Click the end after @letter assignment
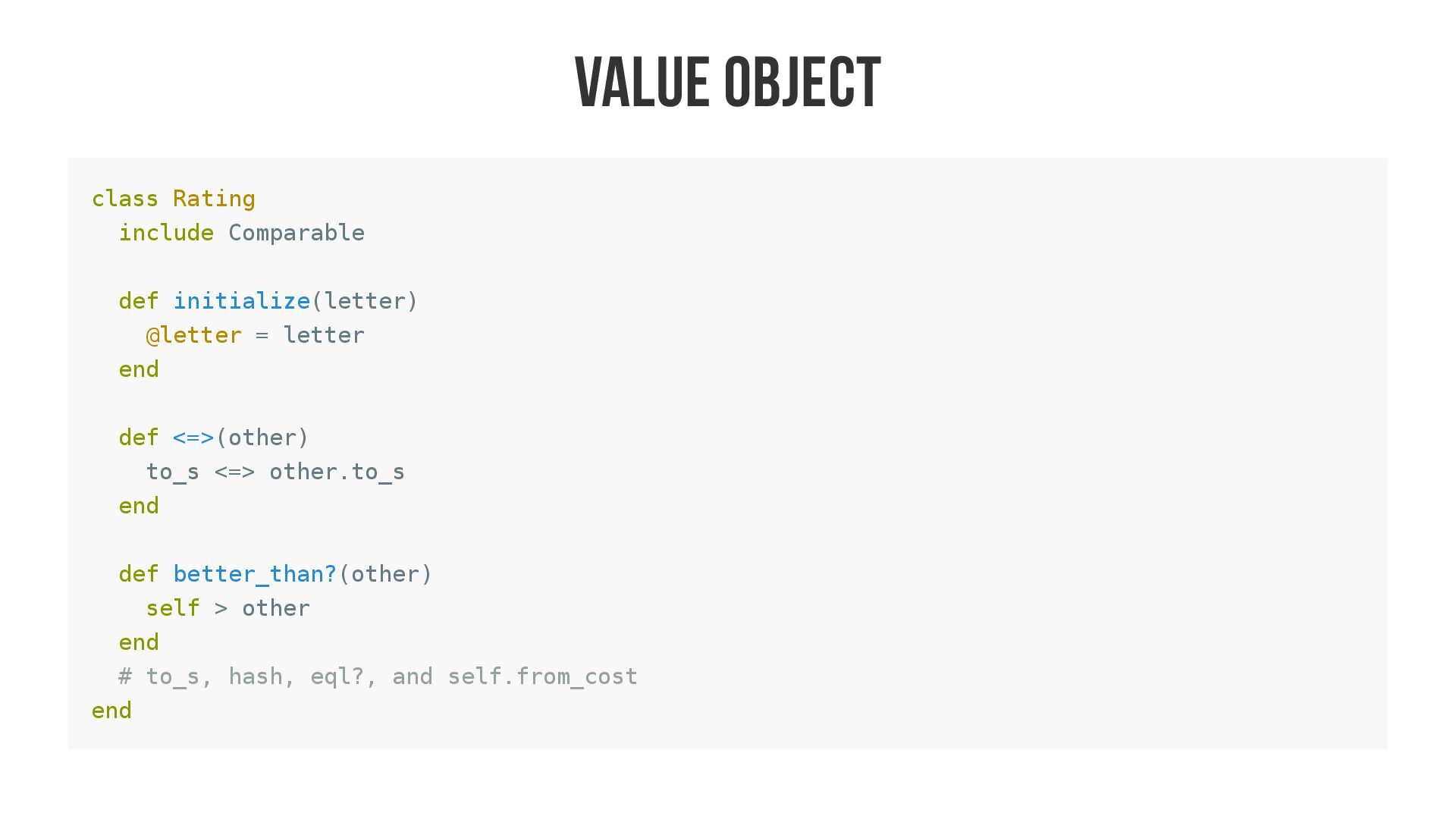The image size is (1456, 819). [139, 369]
